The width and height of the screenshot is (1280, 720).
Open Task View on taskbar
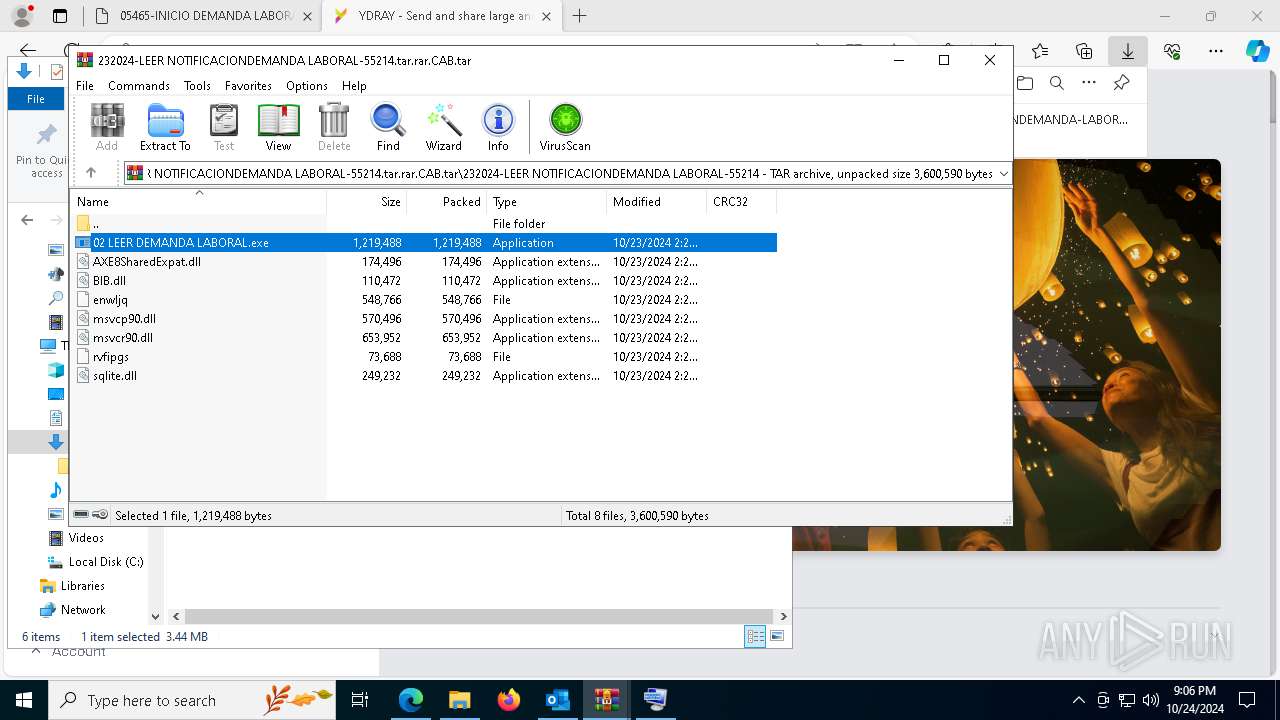tap(361, 700)
